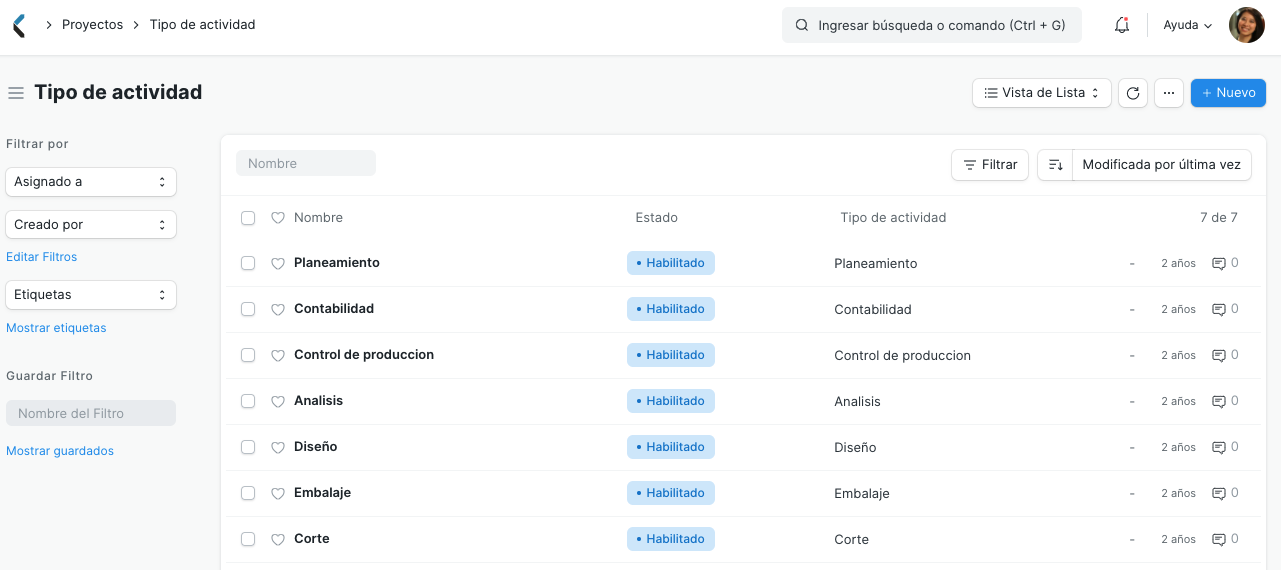Image resolution: width=1281 pixels, height=570 pixels.
Task: Click Mostrar guardados link
Action: (60, 451)
